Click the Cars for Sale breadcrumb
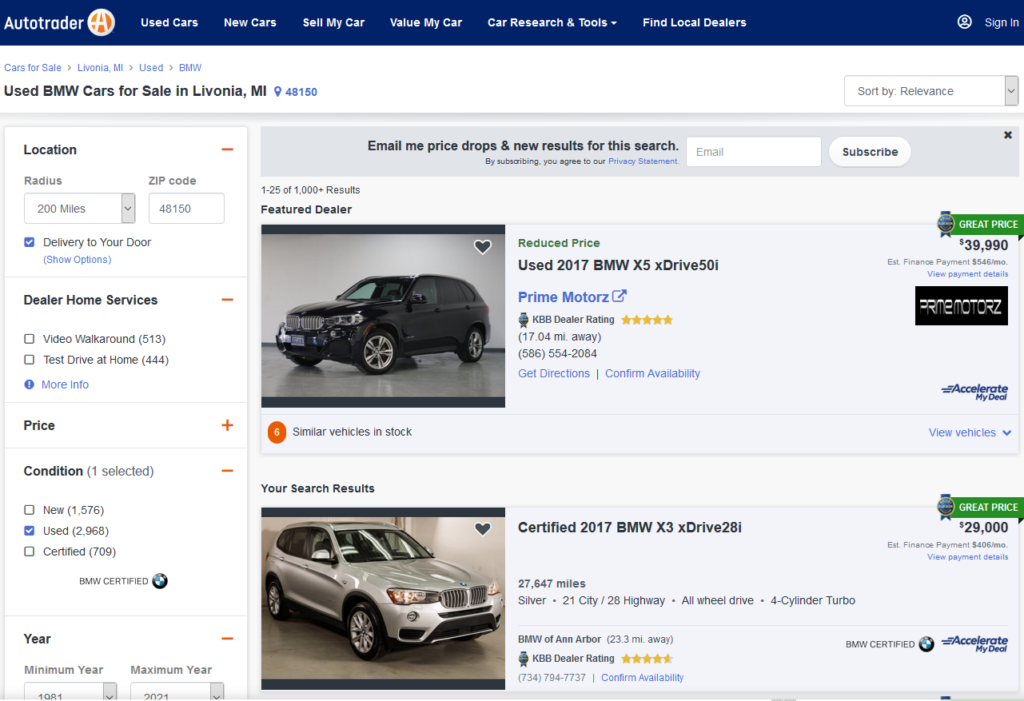 point(33,67)
